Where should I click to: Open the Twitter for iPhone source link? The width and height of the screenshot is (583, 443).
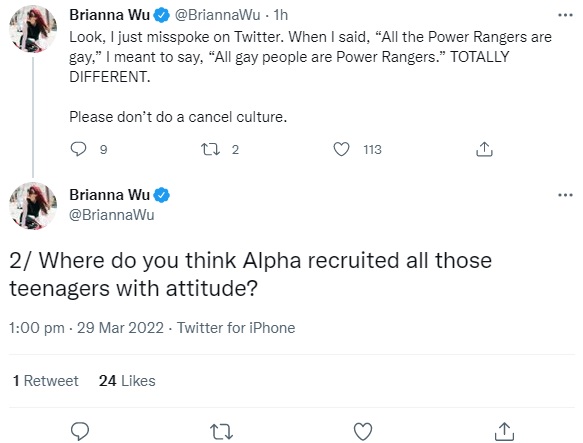[x=236, y=328]
